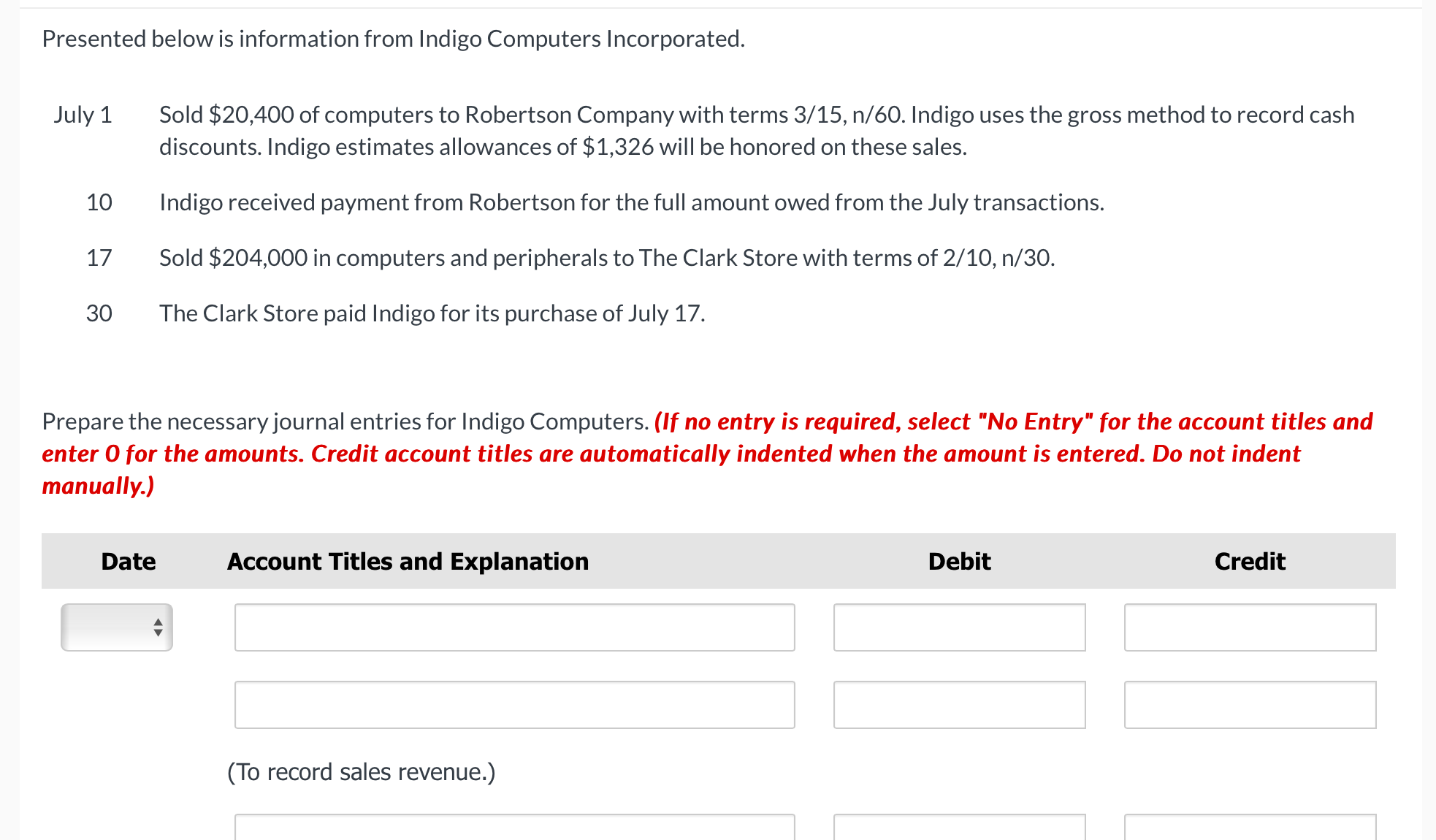Screen dimensions: 1436x840
Task: Click the bottom Account Titles entry box
Action: pyautogui.click(x=513, y=829)
